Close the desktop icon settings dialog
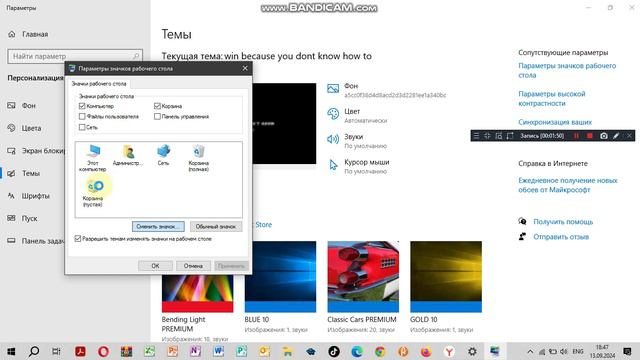Screen dimensions: 640x360 pyautogui.click(x=245, y=68)
